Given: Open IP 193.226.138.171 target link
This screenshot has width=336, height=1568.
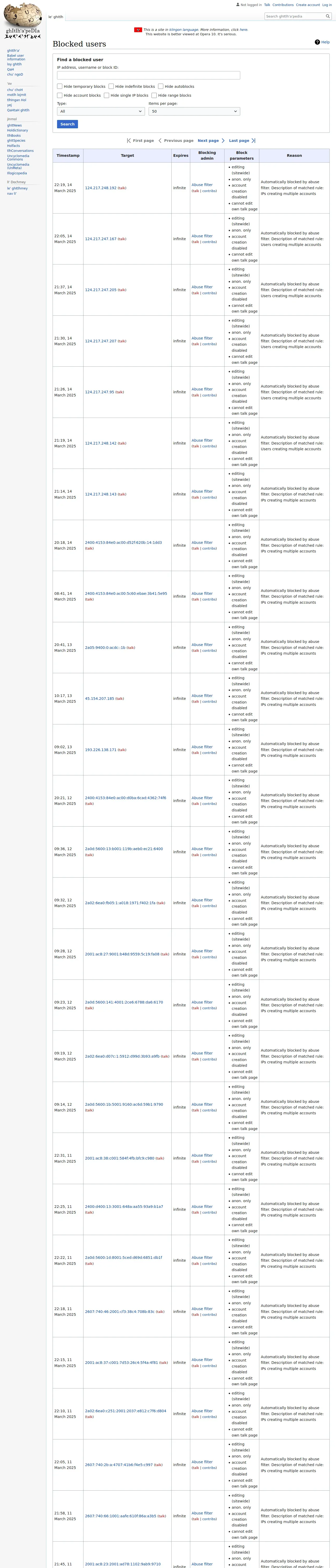Looking at the screenshot, I should 101,750.
